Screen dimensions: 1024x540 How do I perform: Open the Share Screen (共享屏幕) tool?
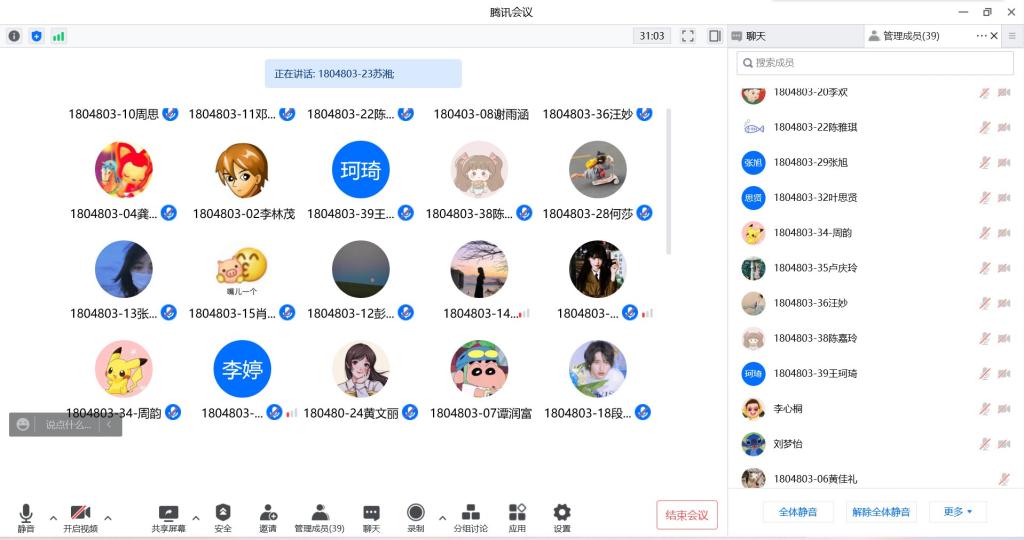(x=168, y=517)
